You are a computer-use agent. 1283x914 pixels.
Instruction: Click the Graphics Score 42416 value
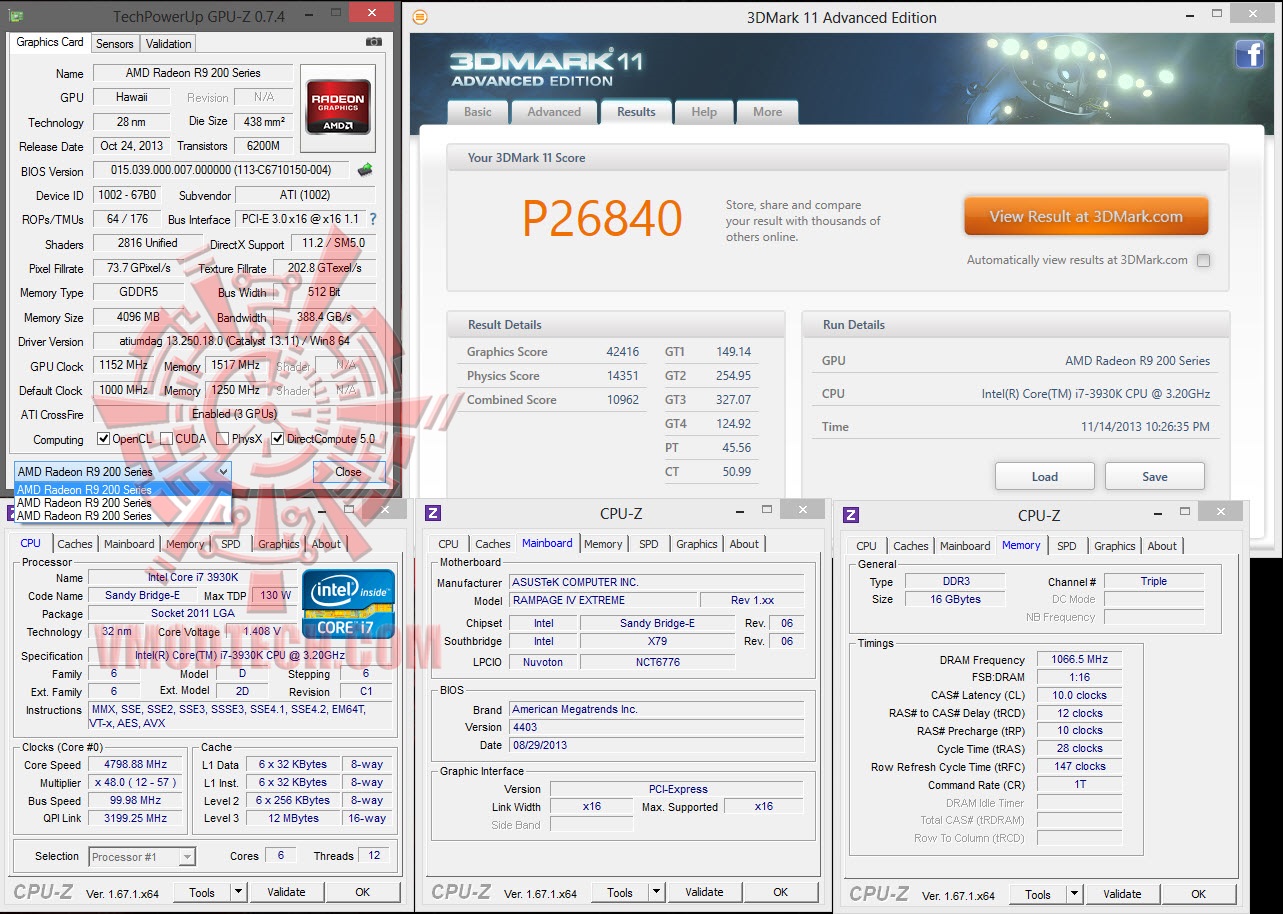[x=622, y=352]
